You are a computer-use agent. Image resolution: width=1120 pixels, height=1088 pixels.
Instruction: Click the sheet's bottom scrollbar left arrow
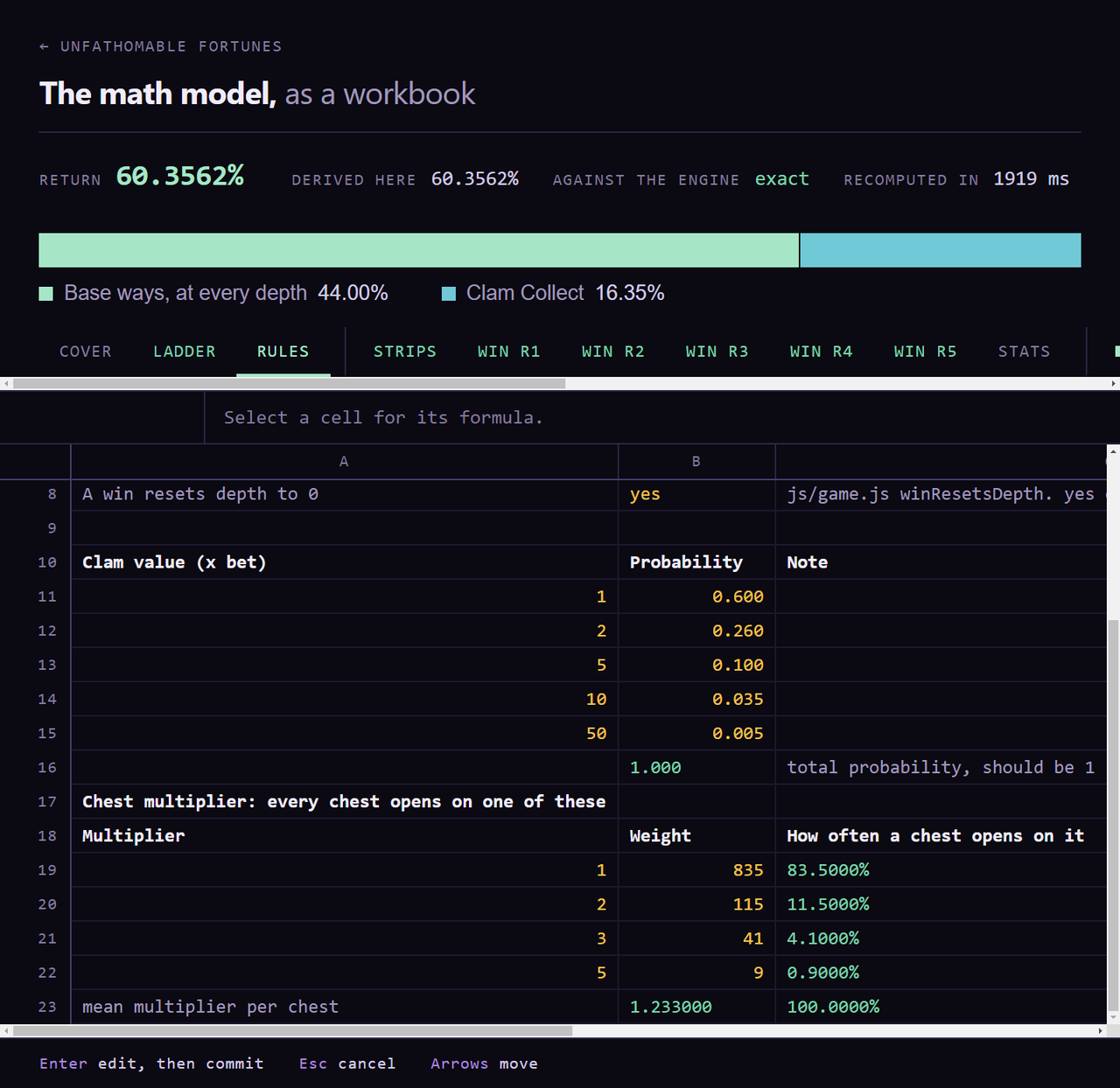[x=6, y=1030]
